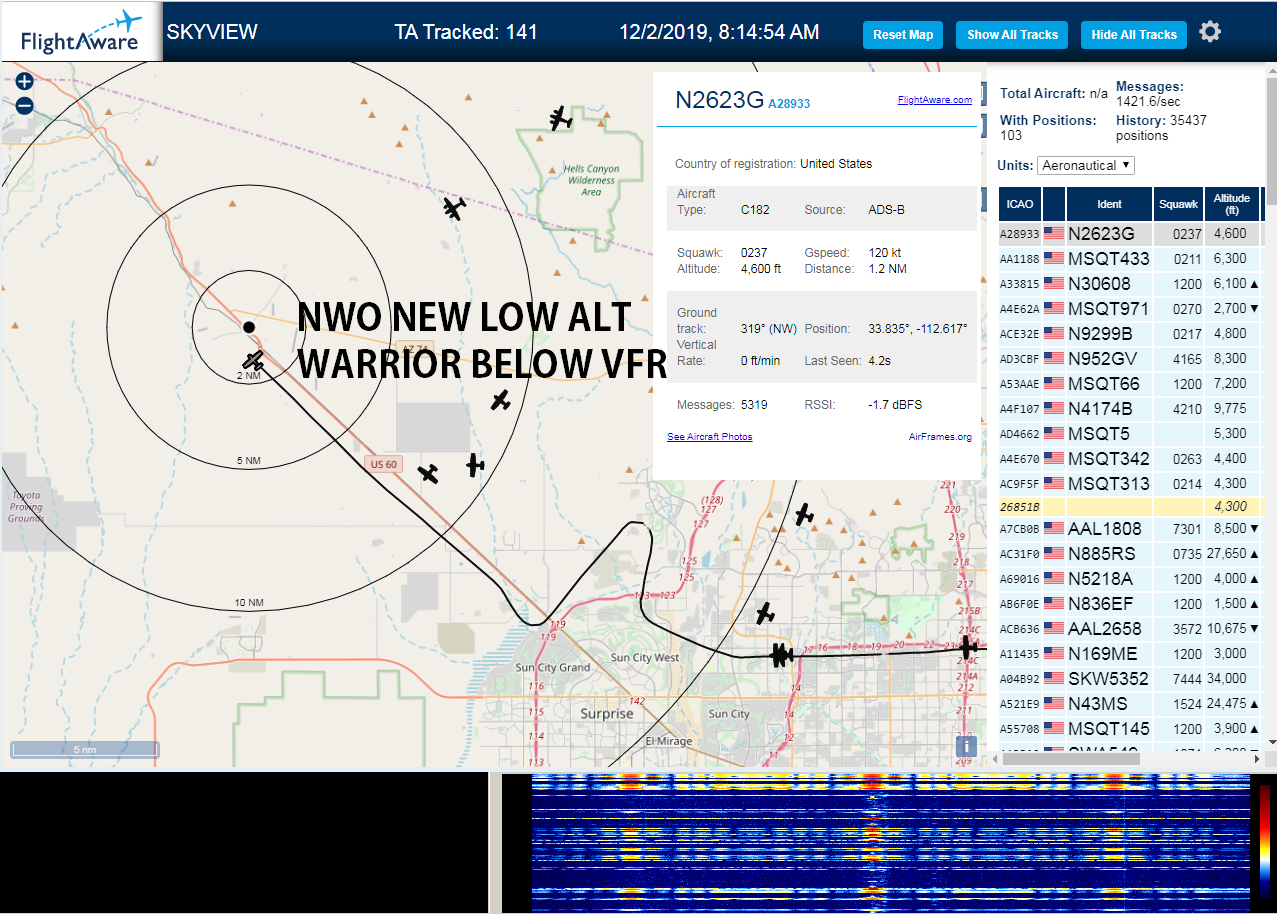Select the 26851B highlighted row
Viewport: 1277px width, 915px height.
pos(1130,507)
